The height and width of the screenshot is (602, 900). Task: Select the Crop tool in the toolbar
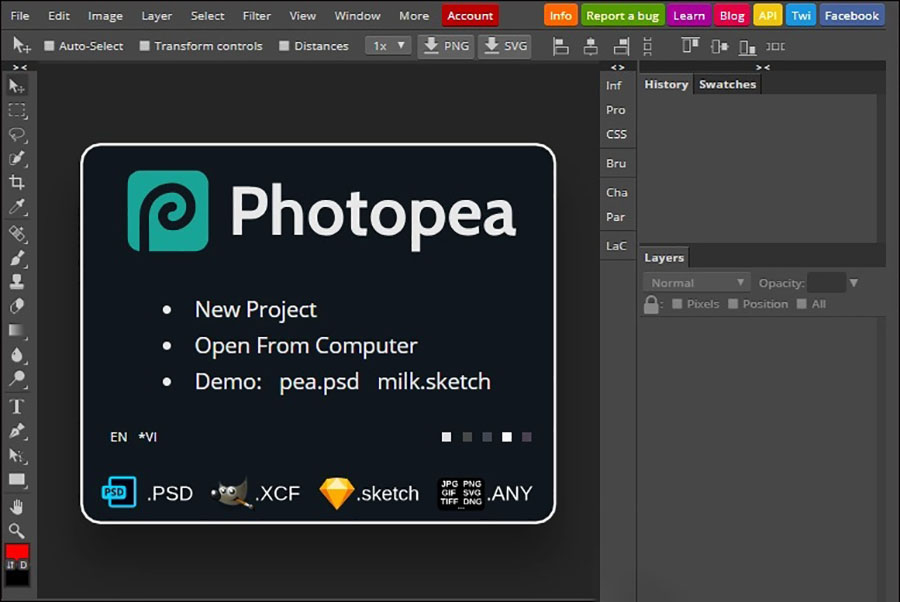click(17, 183)
